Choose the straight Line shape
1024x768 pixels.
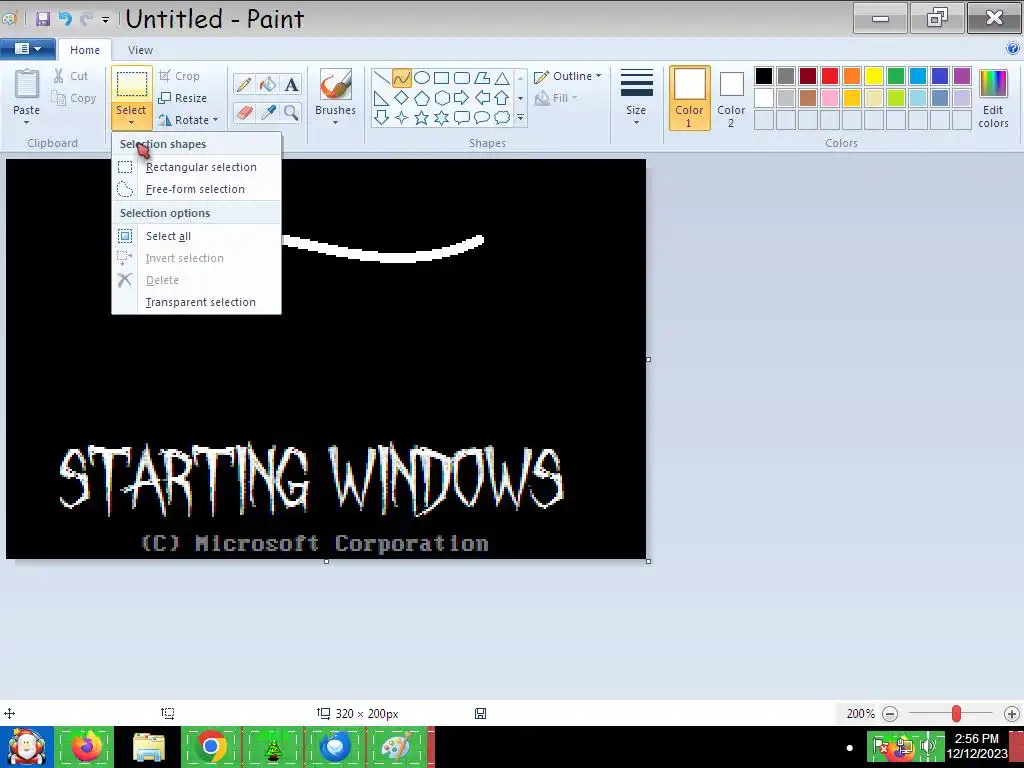tap(381, 78)
